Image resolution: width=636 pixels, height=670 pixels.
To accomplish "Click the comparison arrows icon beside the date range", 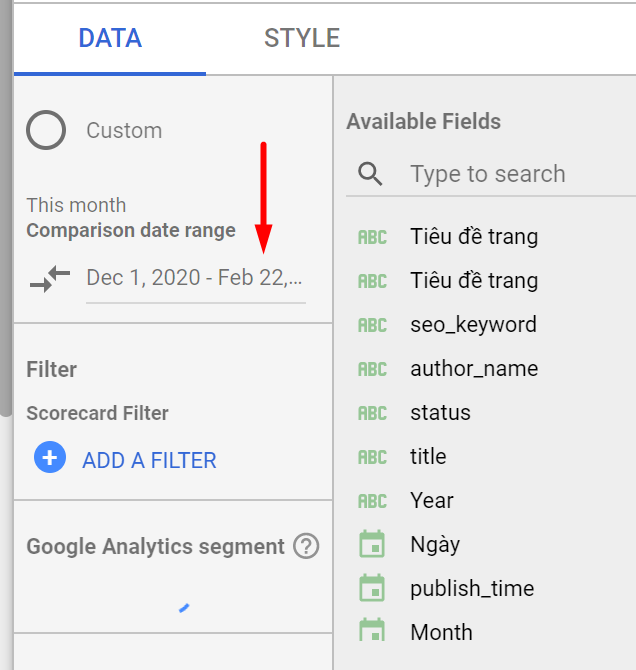I will coord(50,279).
